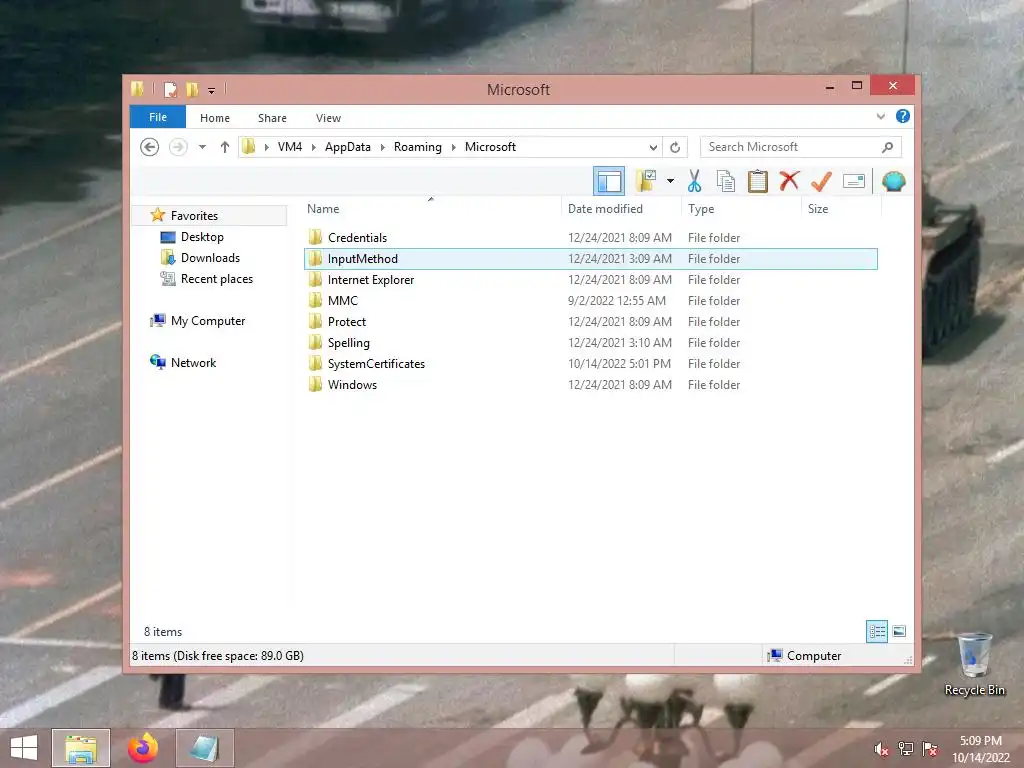Toggle the navigation pane toolbar button
The image size is (1024, 768).
pyautogui.click(x=609, y=181)
